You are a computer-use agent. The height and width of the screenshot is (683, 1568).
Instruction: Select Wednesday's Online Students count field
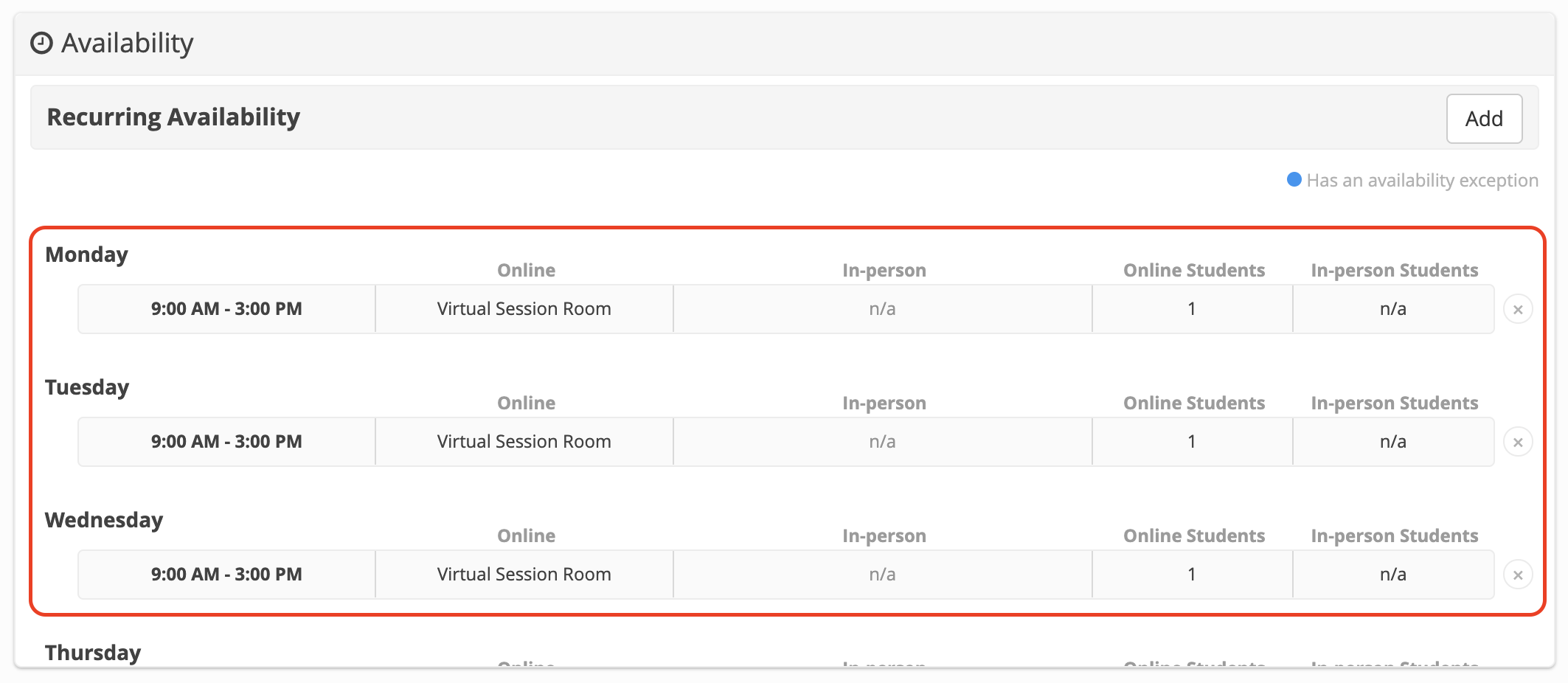[x=1191, y=574]
